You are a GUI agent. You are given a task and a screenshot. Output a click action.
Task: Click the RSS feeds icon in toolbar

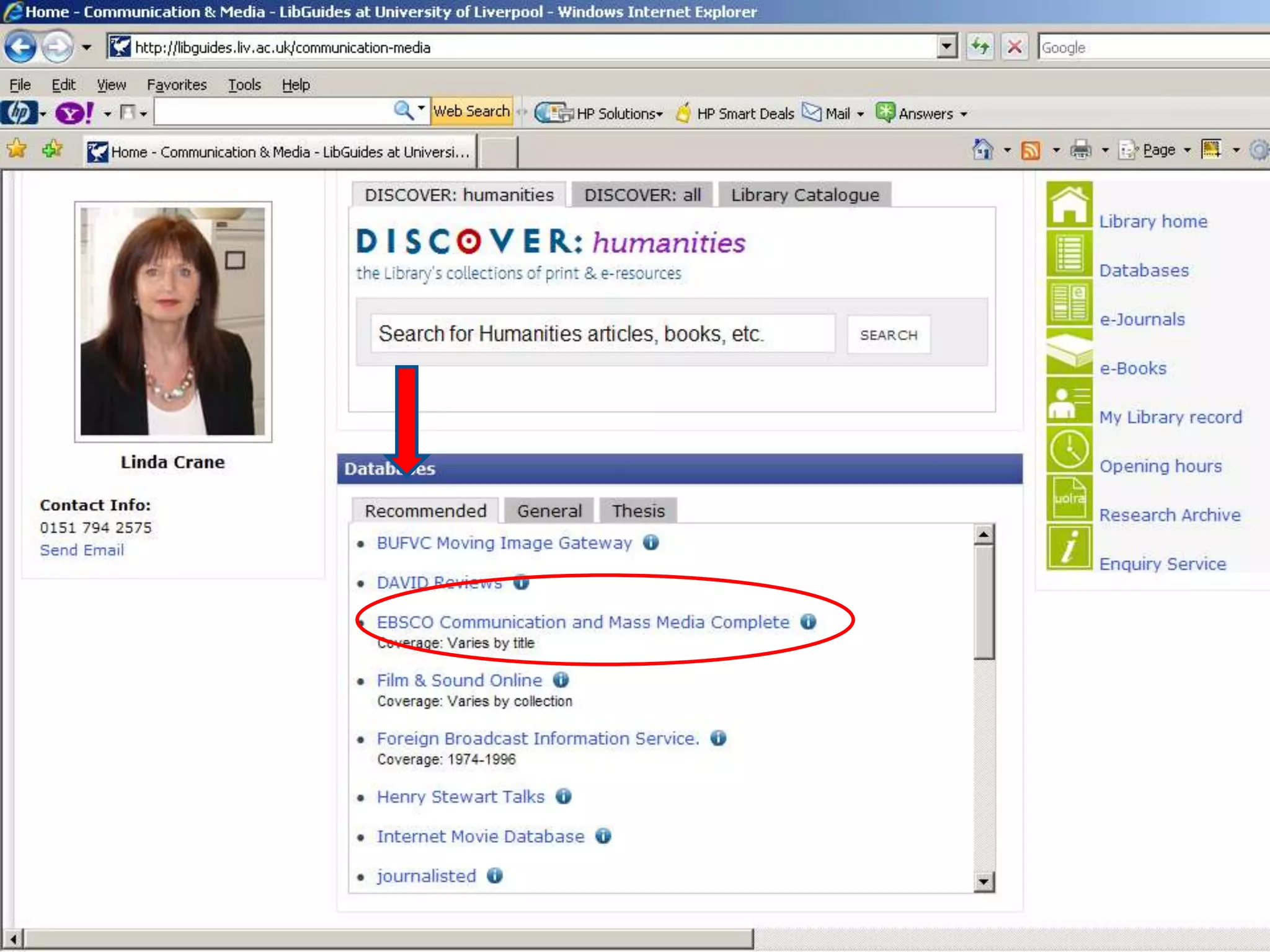[1030, 150]
